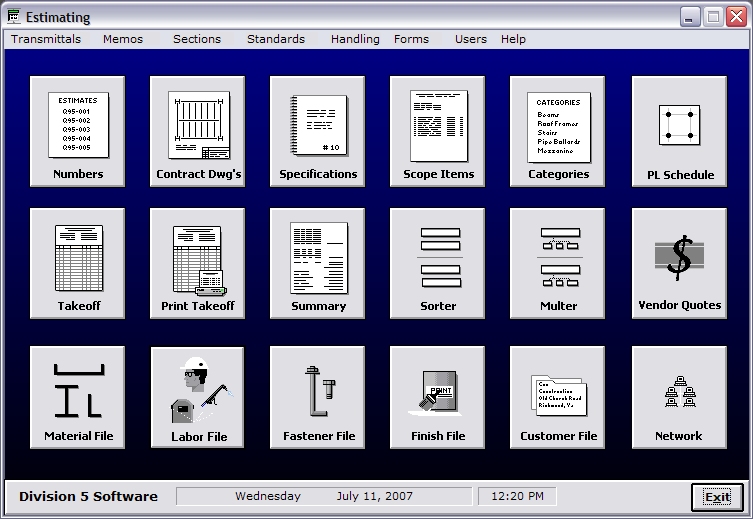
Task: Click the Print Takeoff icon
Action: pos(198,263)
